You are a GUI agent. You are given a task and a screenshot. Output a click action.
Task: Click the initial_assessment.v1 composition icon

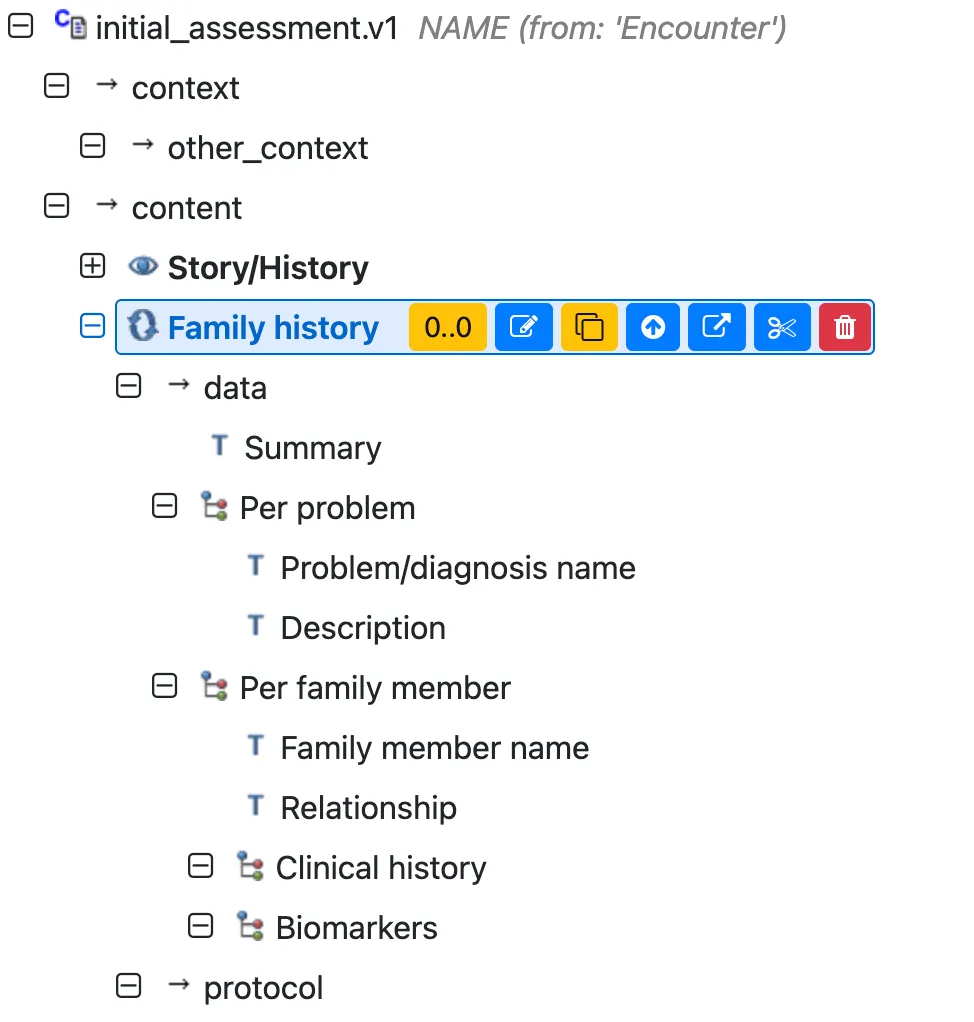point(69,27)
